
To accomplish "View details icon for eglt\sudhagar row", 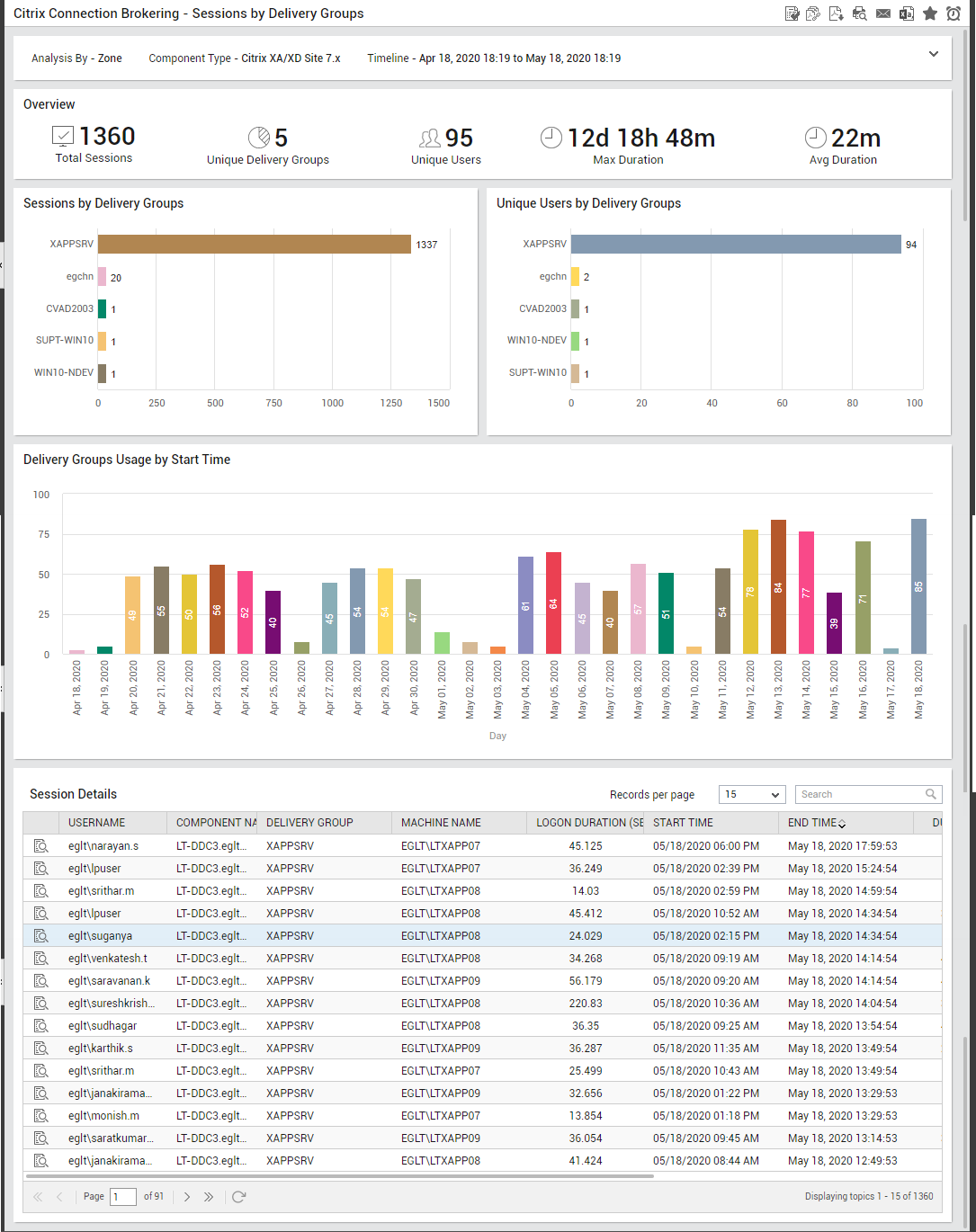I will (40, 1025).
